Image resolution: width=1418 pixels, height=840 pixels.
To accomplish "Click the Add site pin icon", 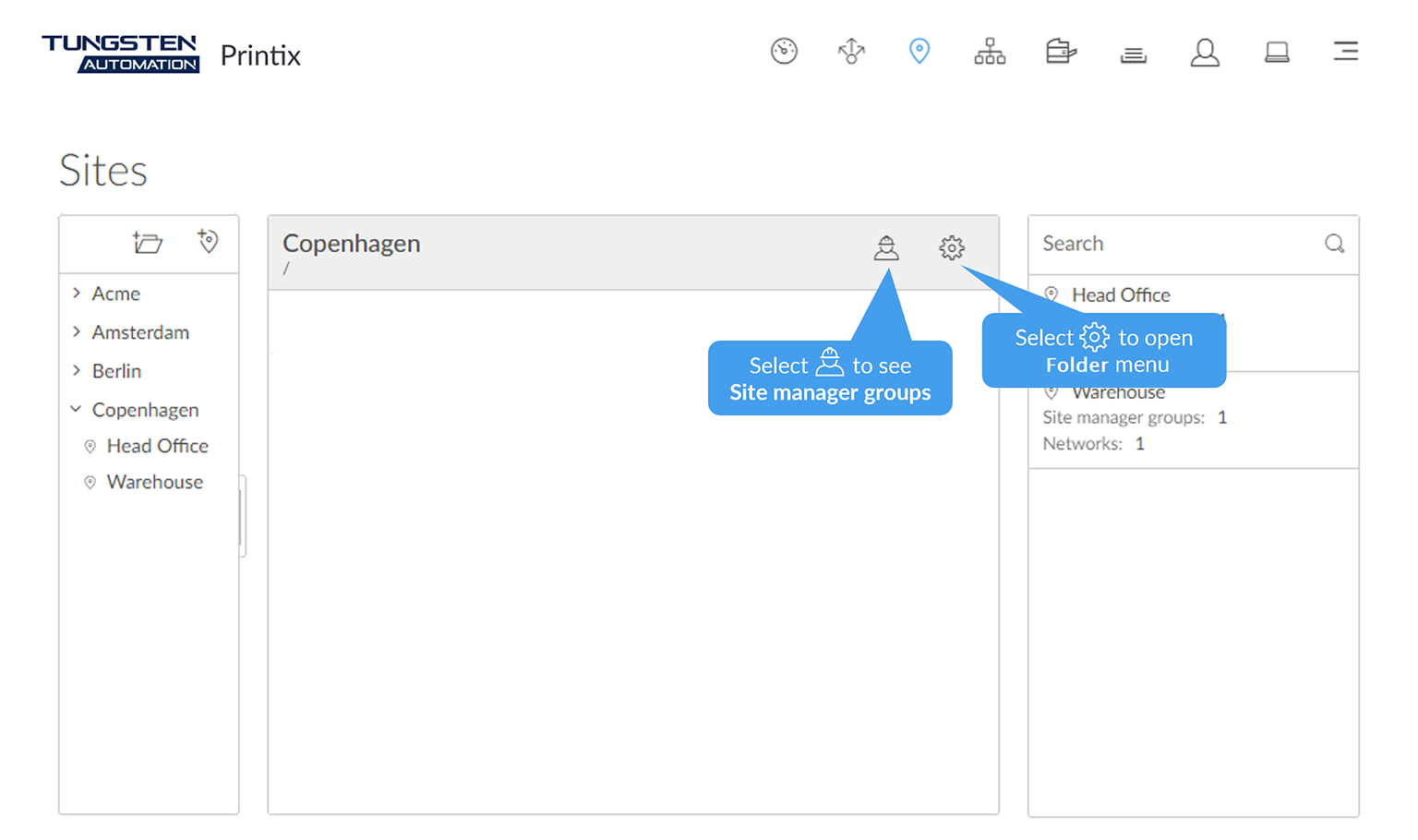I will 208,242.
